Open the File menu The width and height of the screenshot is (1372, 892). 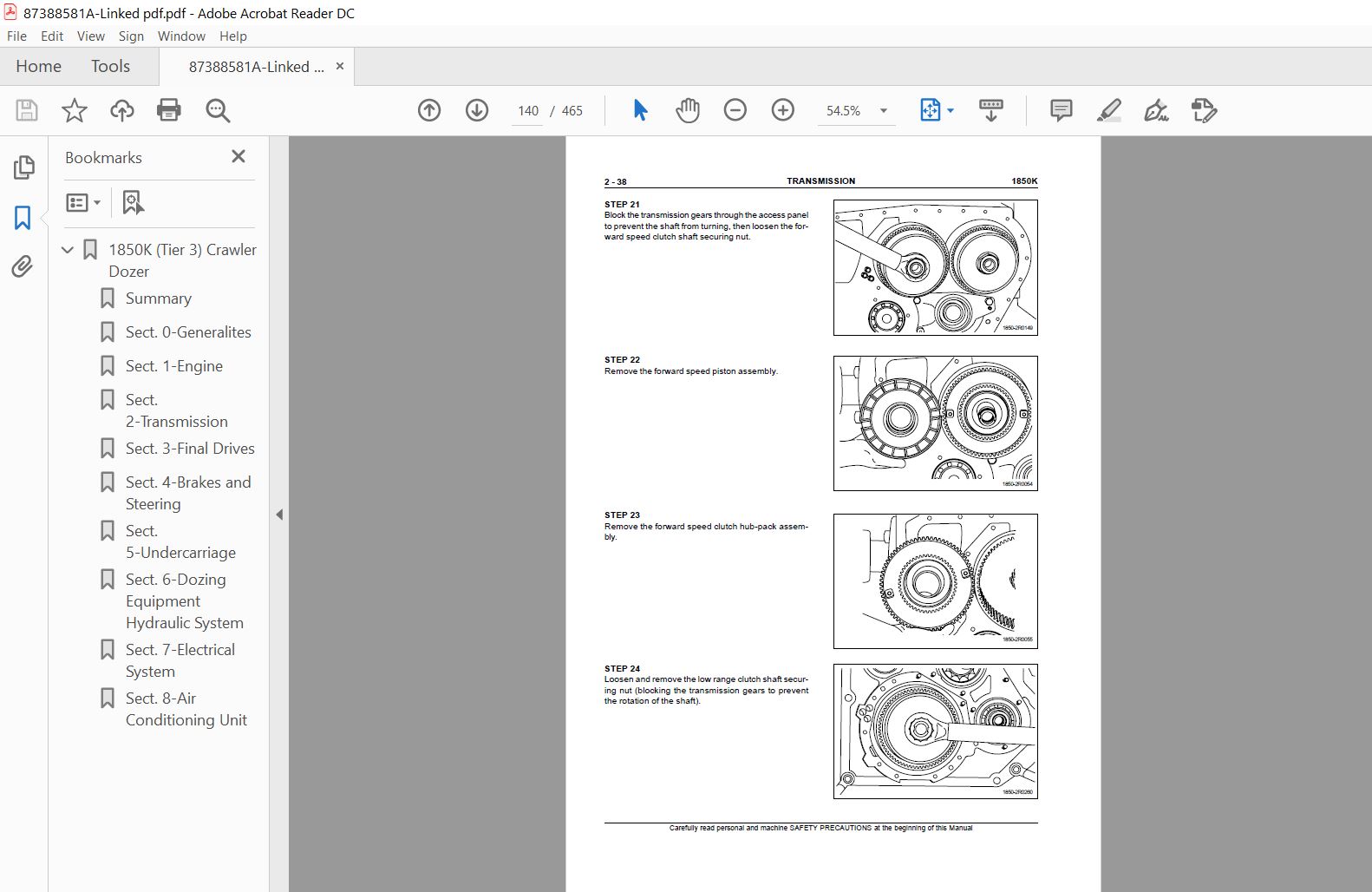[16, 36]
